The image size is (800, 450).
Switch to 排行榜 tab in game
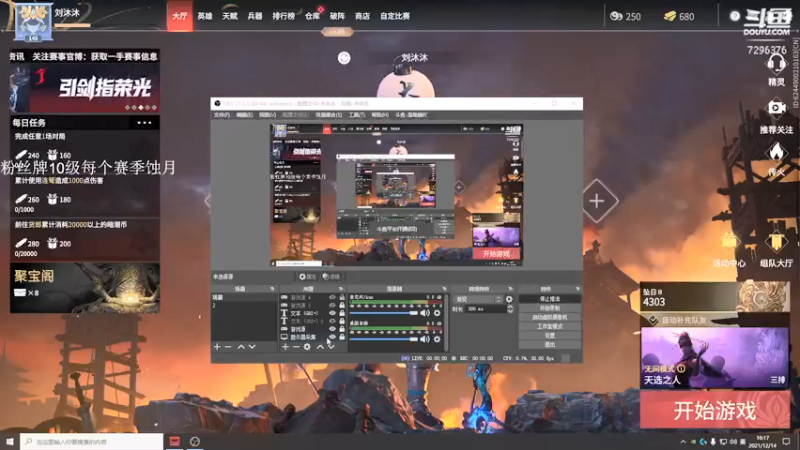(283, 16)
